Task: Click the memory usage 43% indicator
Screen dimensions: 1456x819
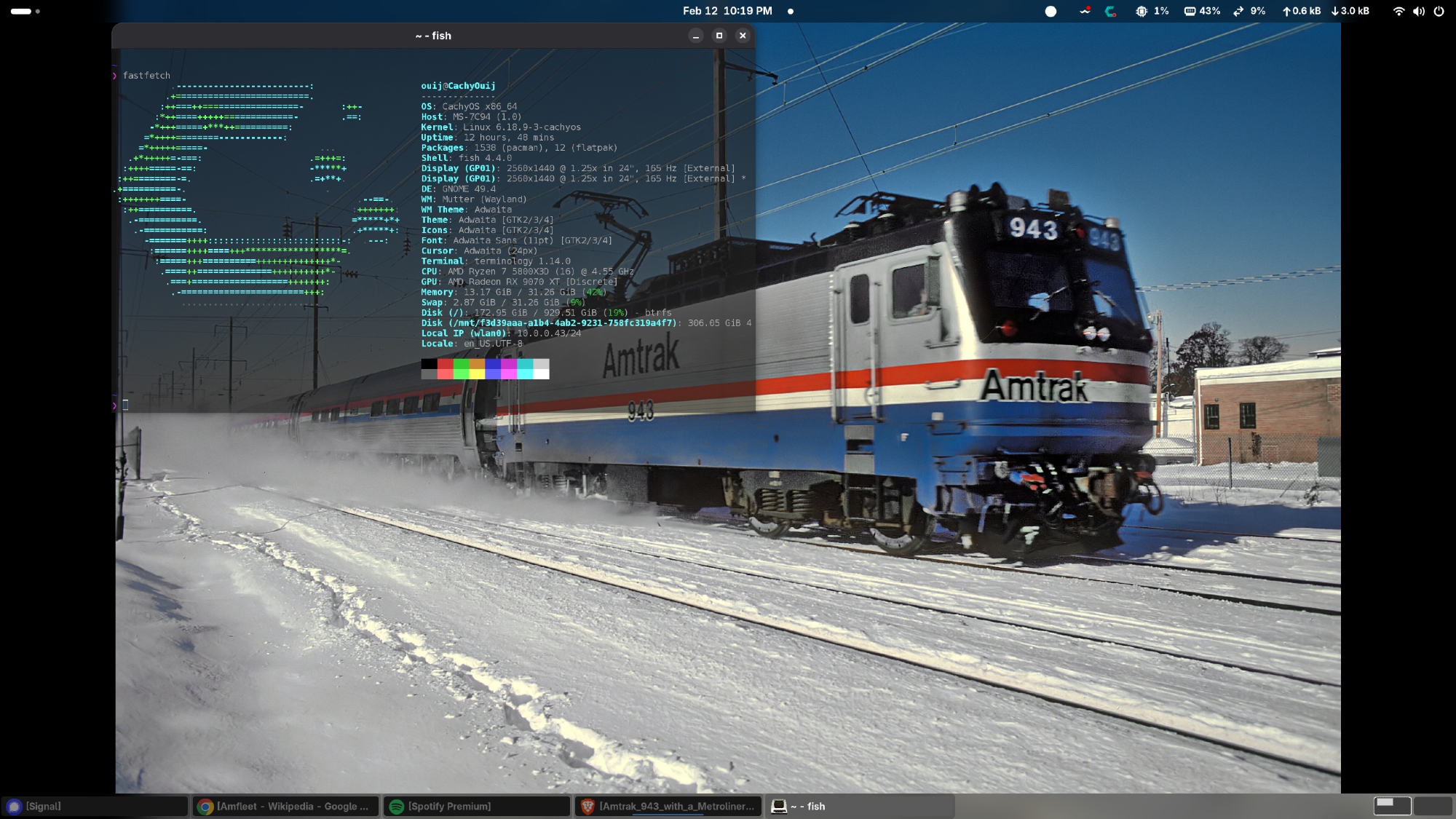Action: [x=1202, y=11]
